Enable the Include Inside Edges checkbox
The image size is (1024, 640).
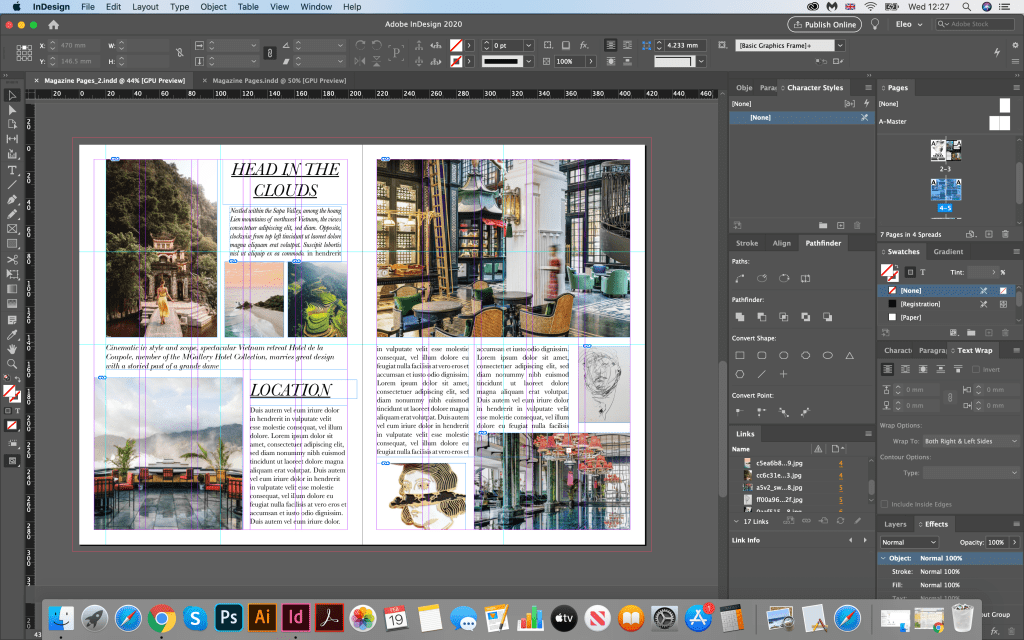point(885,504)
